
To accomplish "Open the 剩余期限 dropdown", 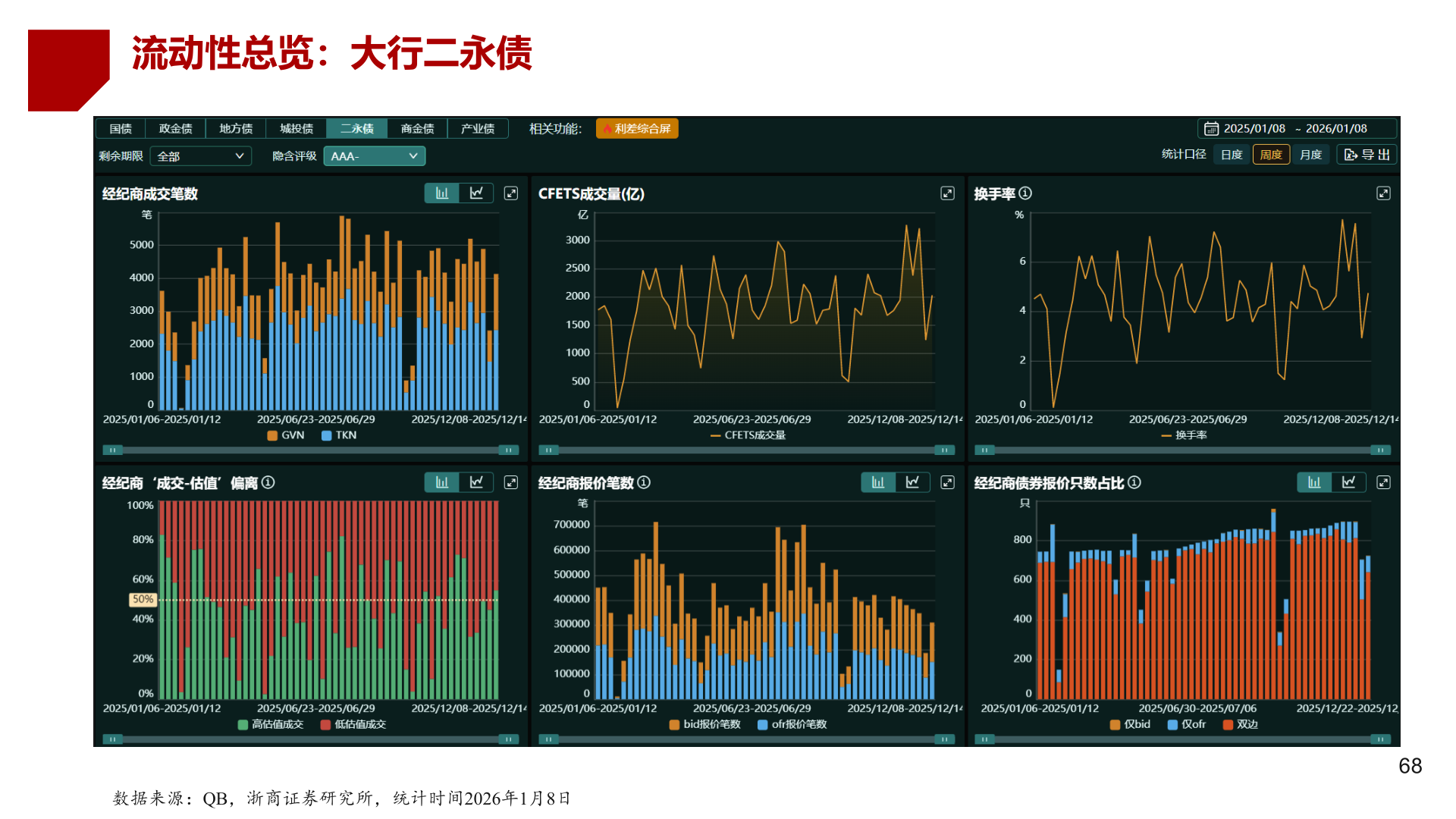I will click(x=200, y=156).
